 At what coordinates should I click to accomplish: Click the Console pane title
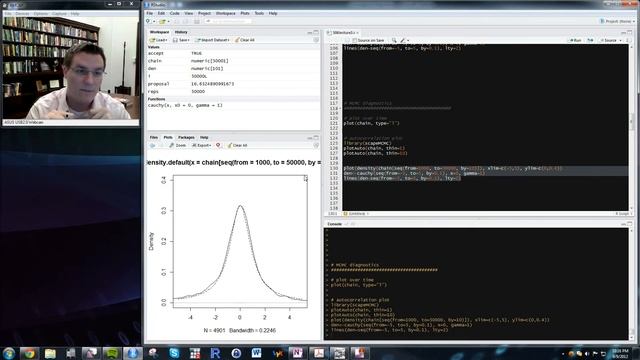[334, 224]
